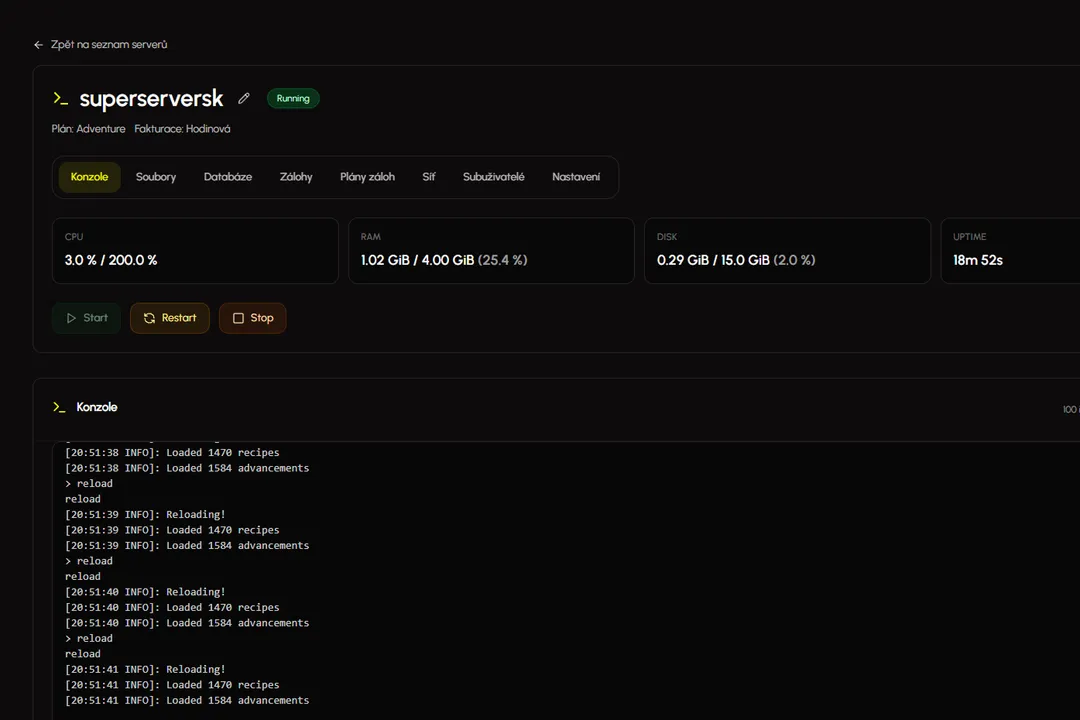This screenshot has height=720, width=1080.
Task: Click the DISK usage card
Action: click(x=787, y=251)
